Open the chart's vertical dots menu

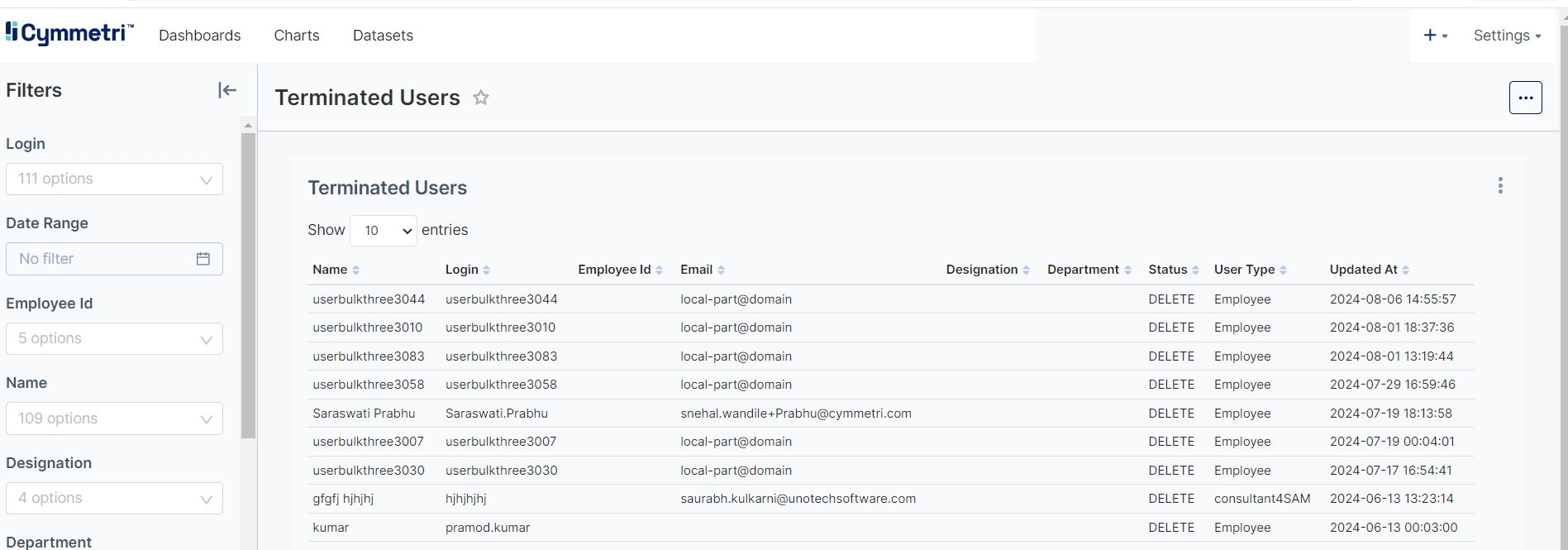[1500, 186]
